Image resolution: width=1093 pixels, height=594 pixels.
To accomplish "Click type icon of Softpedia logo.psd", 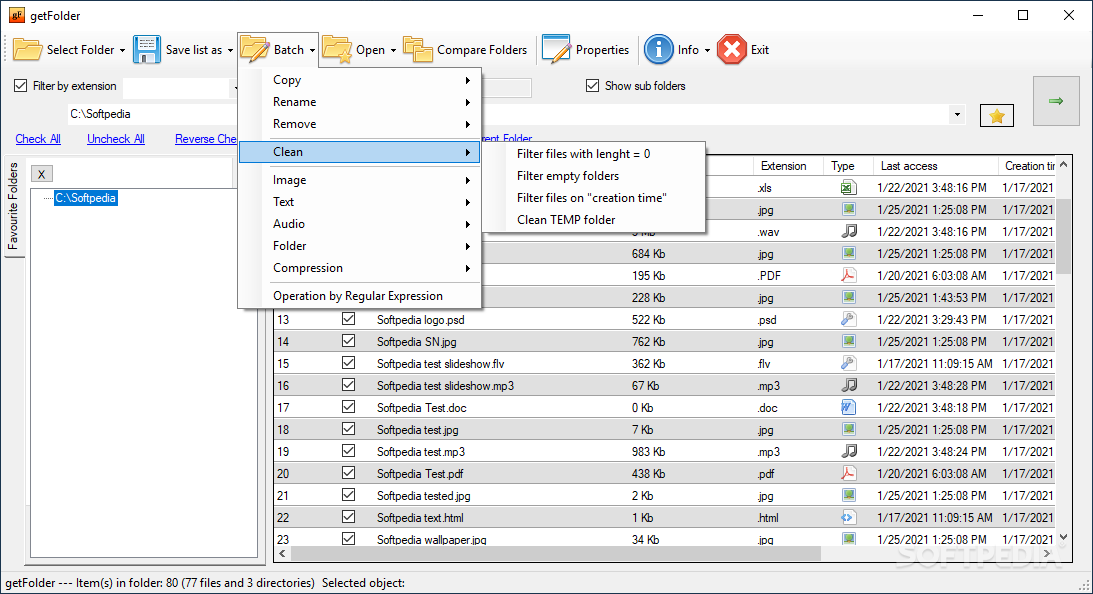I will pos(848,319).
